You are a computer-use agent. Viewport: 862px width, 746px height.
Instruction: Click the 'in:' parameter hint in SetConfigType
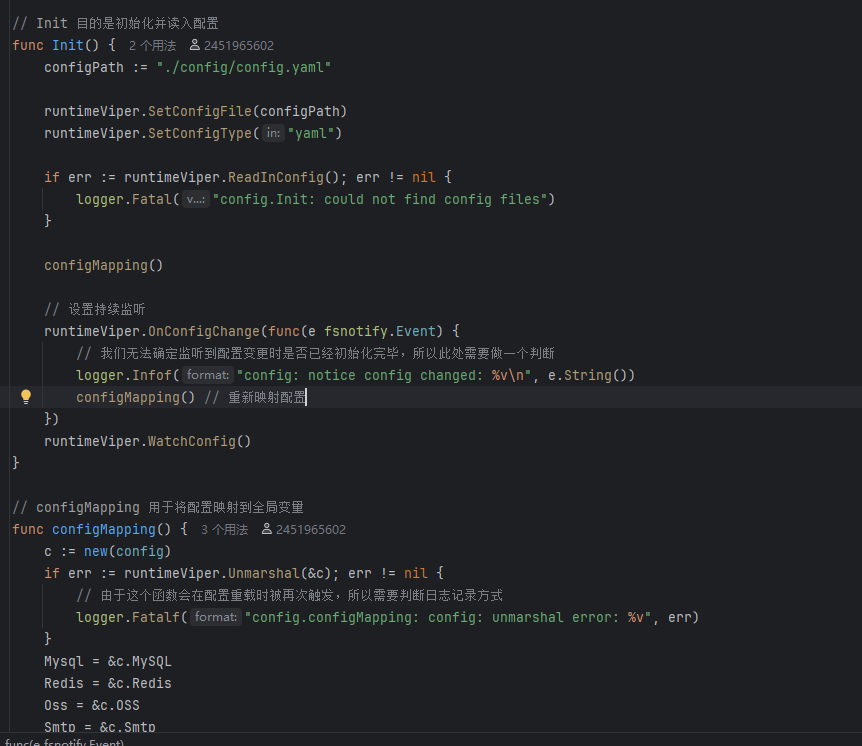(x=273, y=133)
